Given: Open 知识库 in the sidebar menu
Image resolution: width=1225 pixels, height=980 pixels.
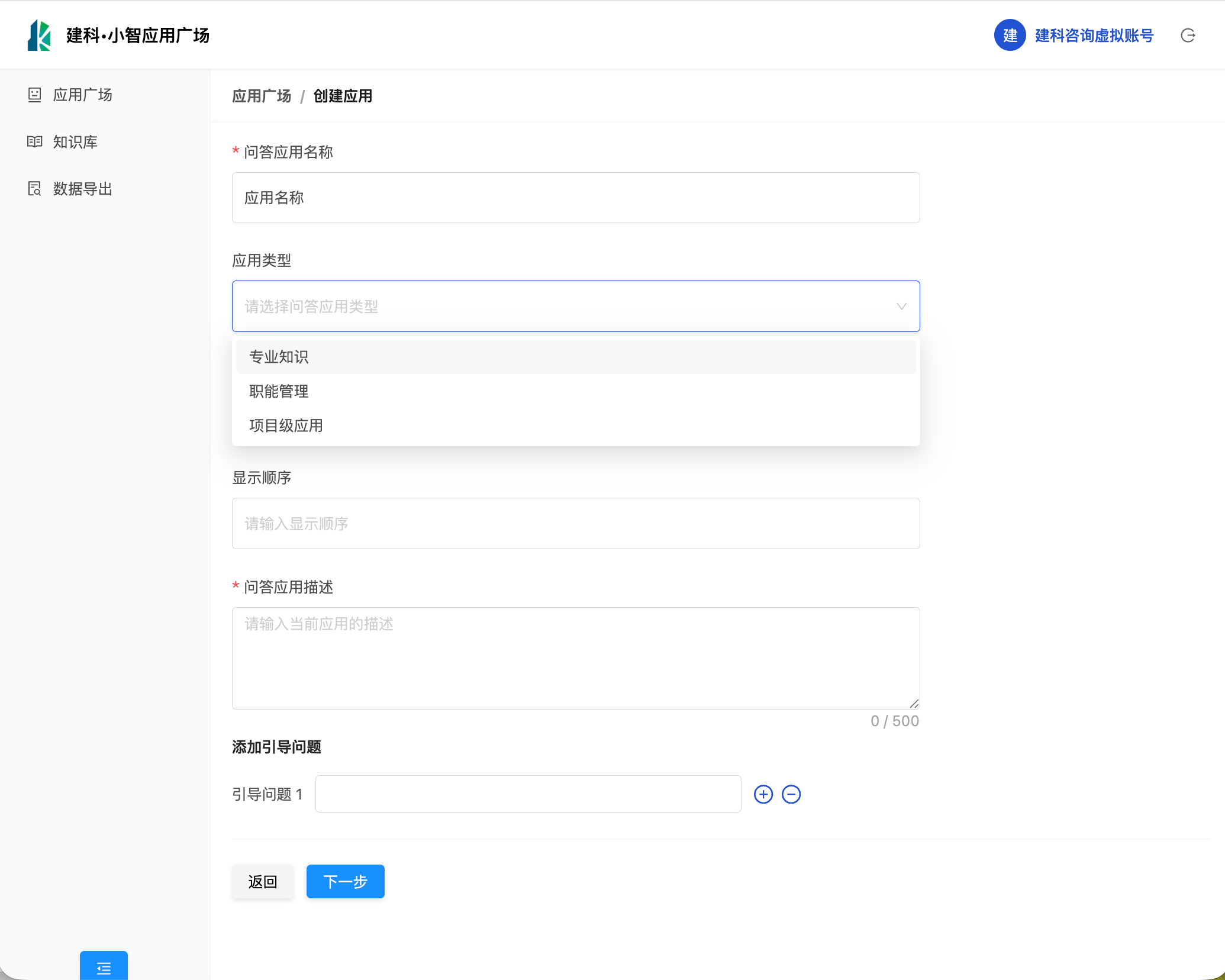Looking at the screenshot, I should click(75, 142).
